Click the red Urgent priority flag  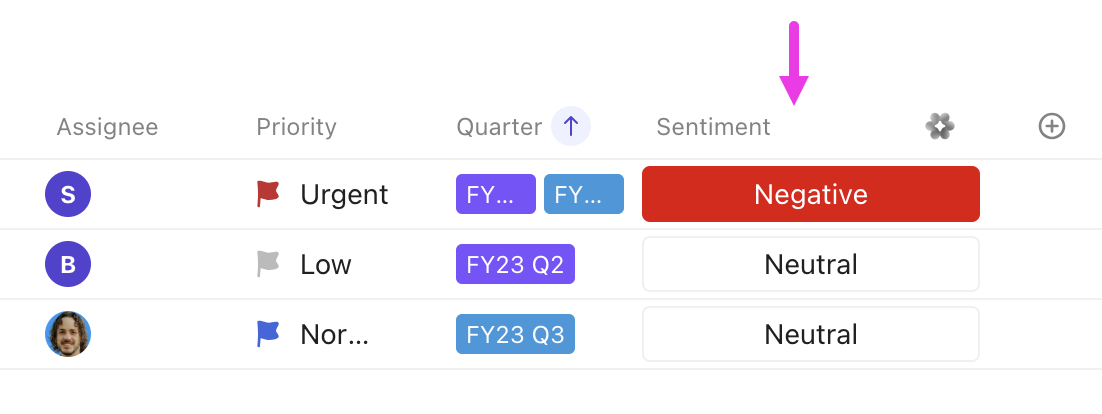[268, 193]
